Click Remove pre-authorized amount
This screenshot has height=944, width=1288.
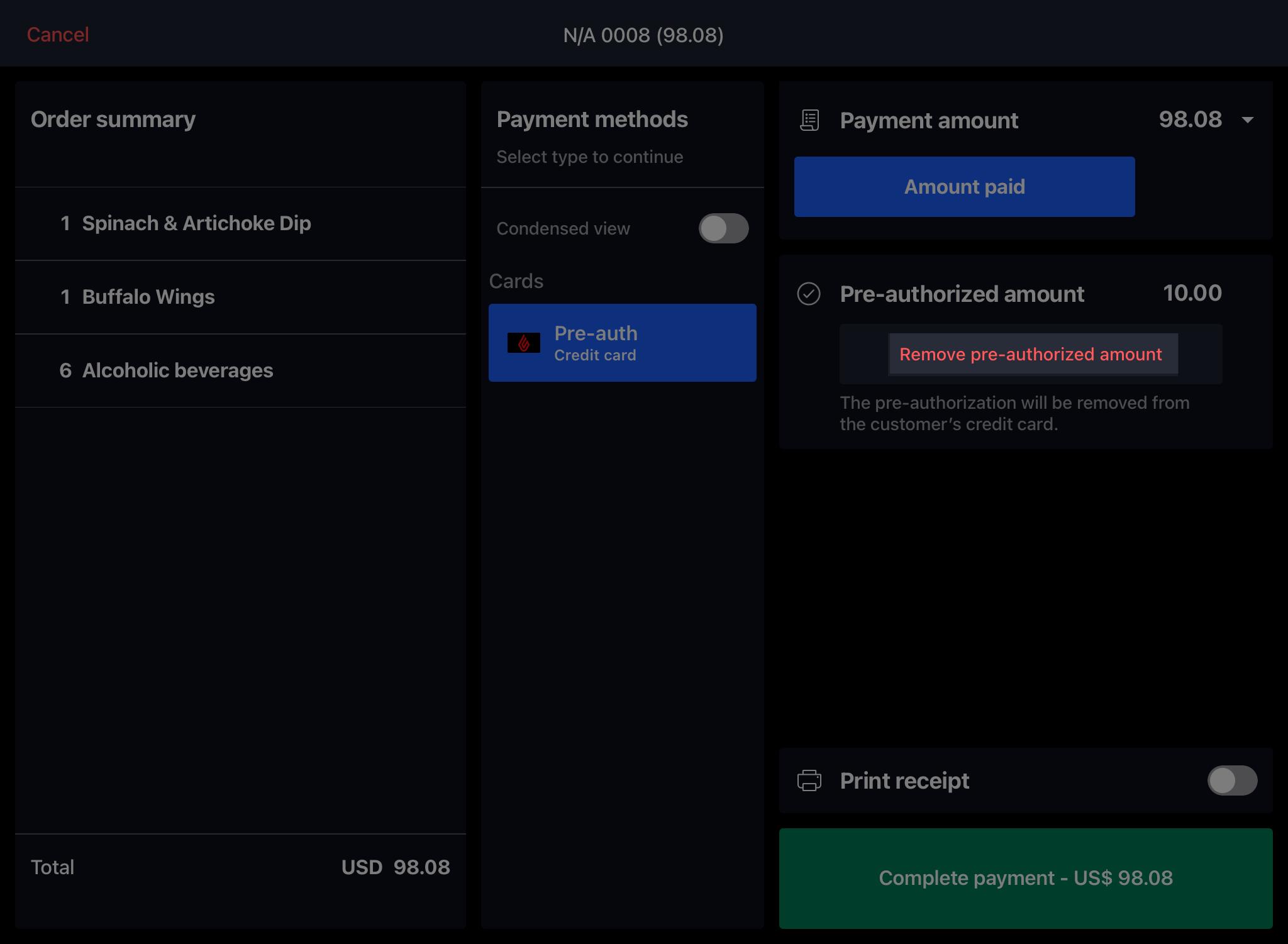(x=1032, y=354)
